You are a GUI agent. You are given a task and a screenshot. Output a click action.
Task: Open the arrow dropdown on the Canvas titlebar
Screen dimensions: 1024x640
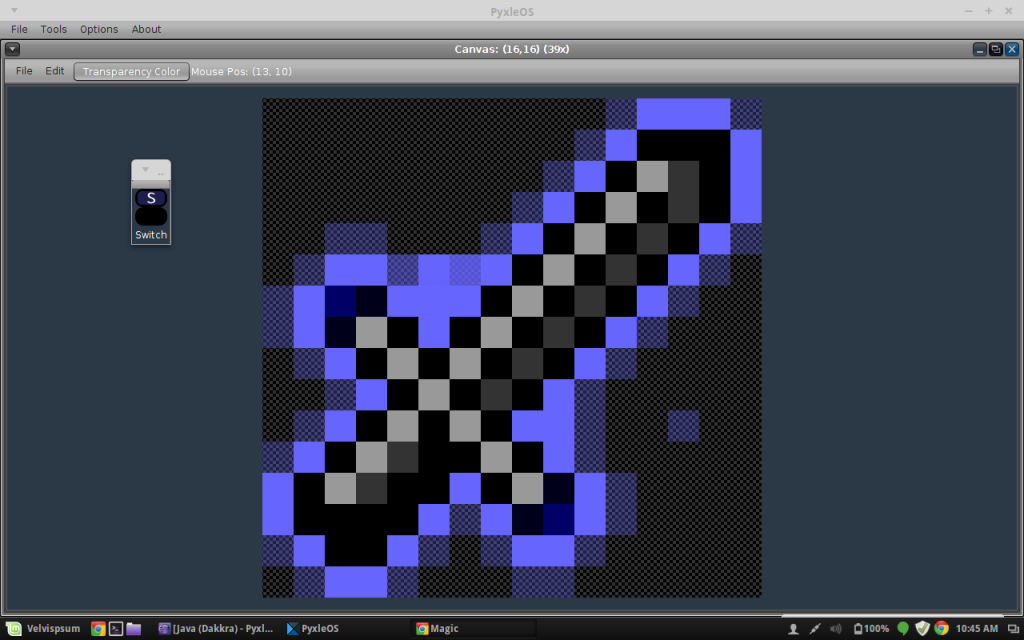(x=12, y=48)
